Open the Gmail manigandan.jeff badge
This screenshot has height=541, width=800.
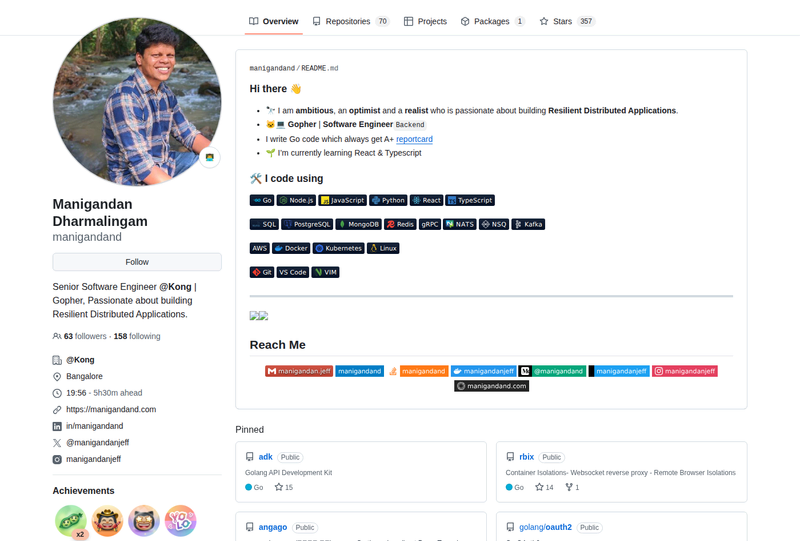coord(299,371)
